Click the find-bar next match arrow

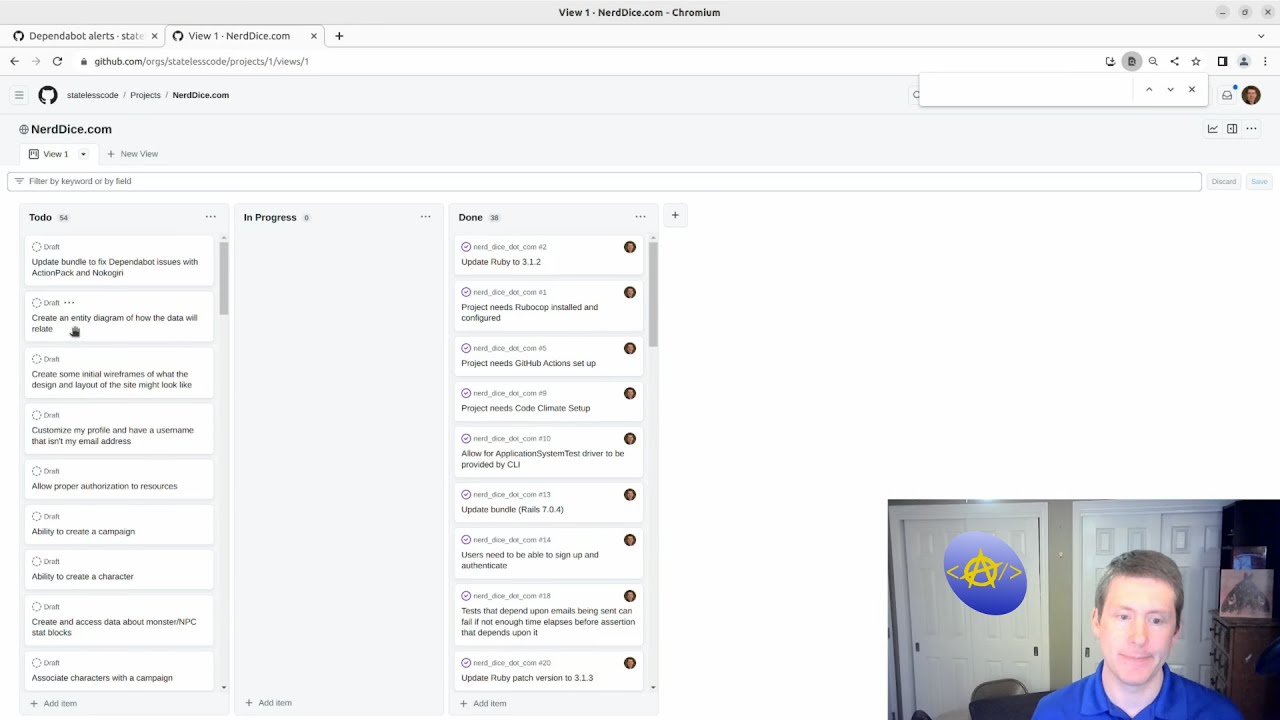pyautogui.click(x=1171, y=90)
